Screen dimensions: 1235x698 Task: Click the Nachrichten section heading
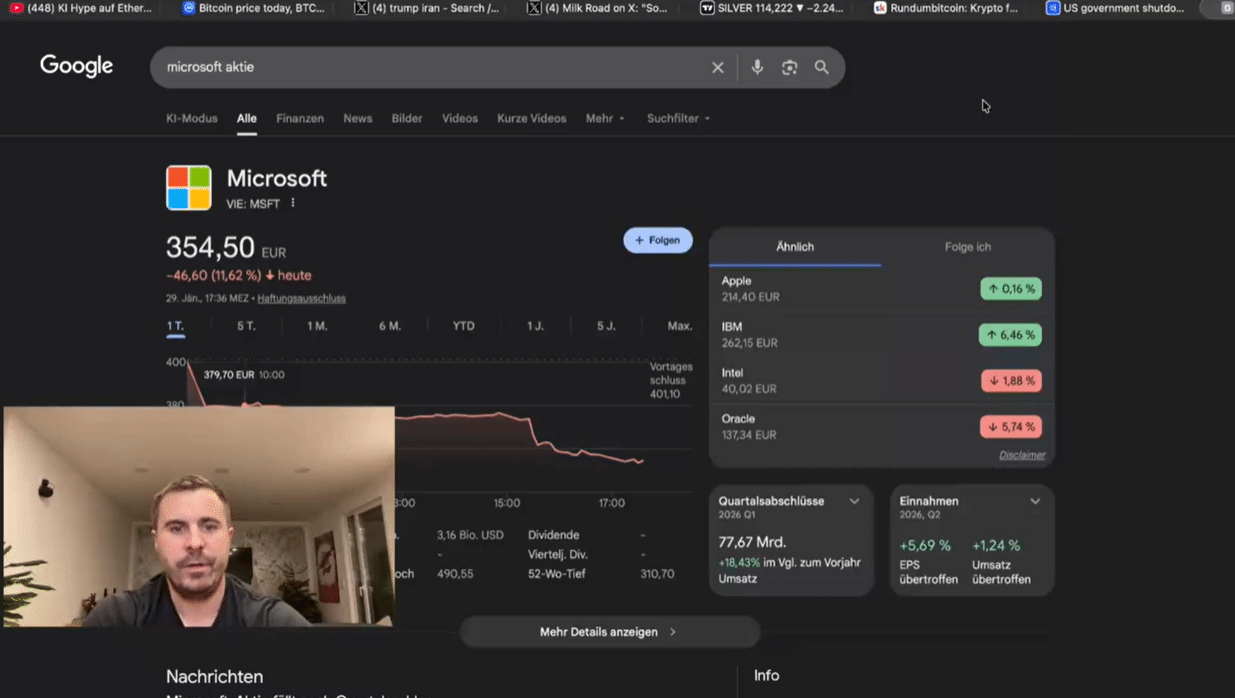[214, 677]
